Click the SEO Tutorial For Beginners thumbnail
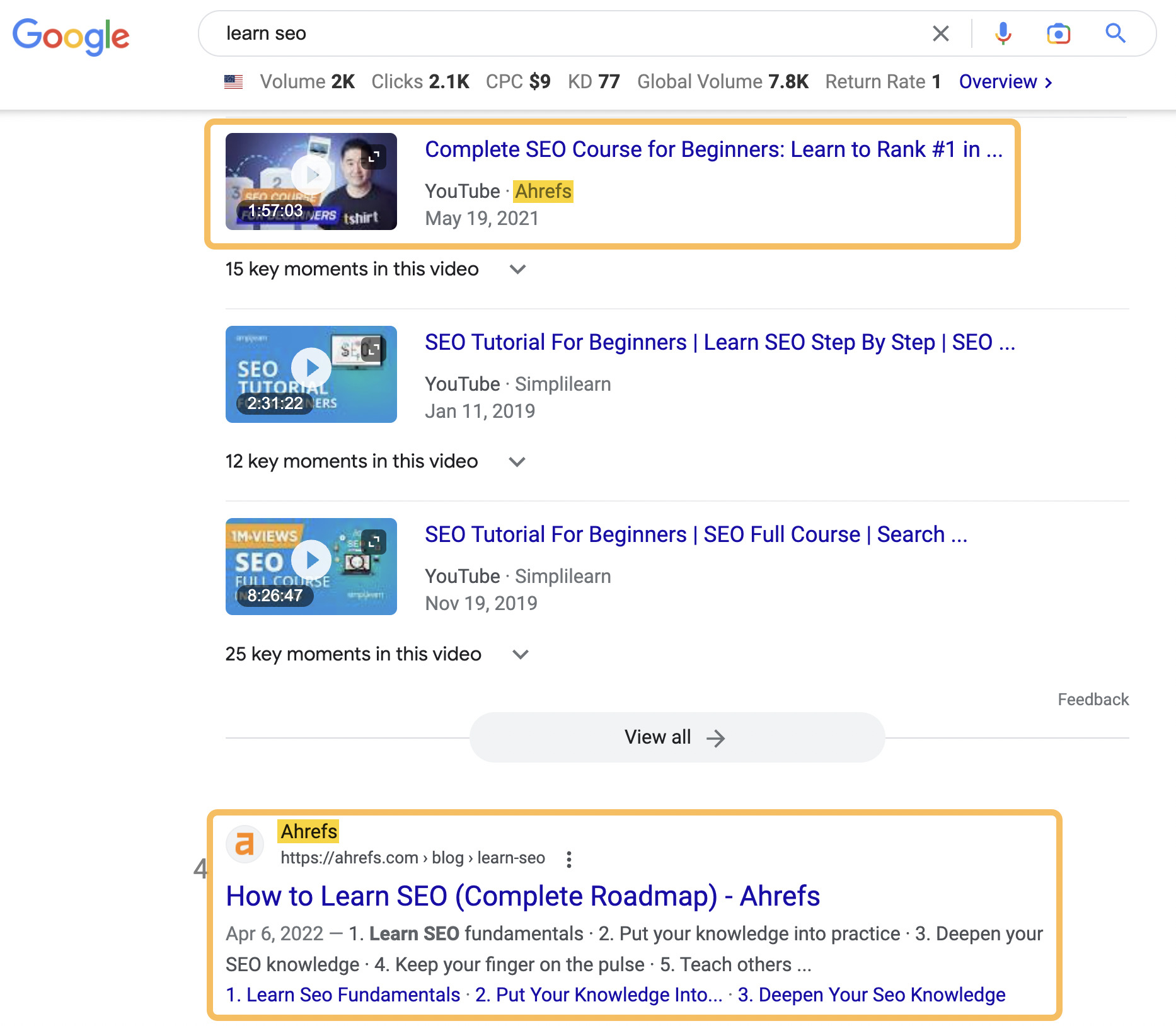Screen dimensions: 1176x1026 (x=311, y=367)
